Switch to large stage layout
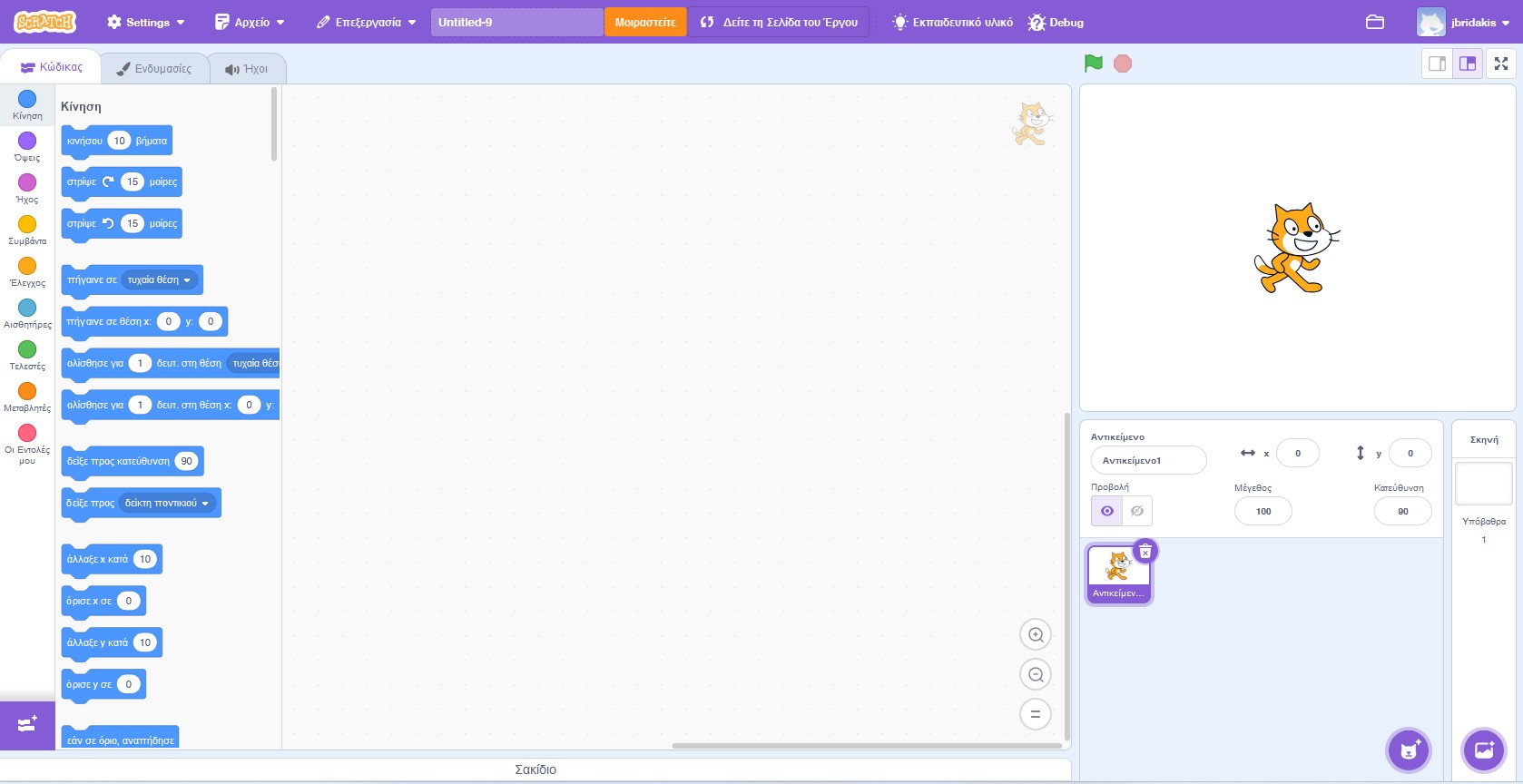1523x784 pixels. pyautogui.click(x=1468, y=64)
